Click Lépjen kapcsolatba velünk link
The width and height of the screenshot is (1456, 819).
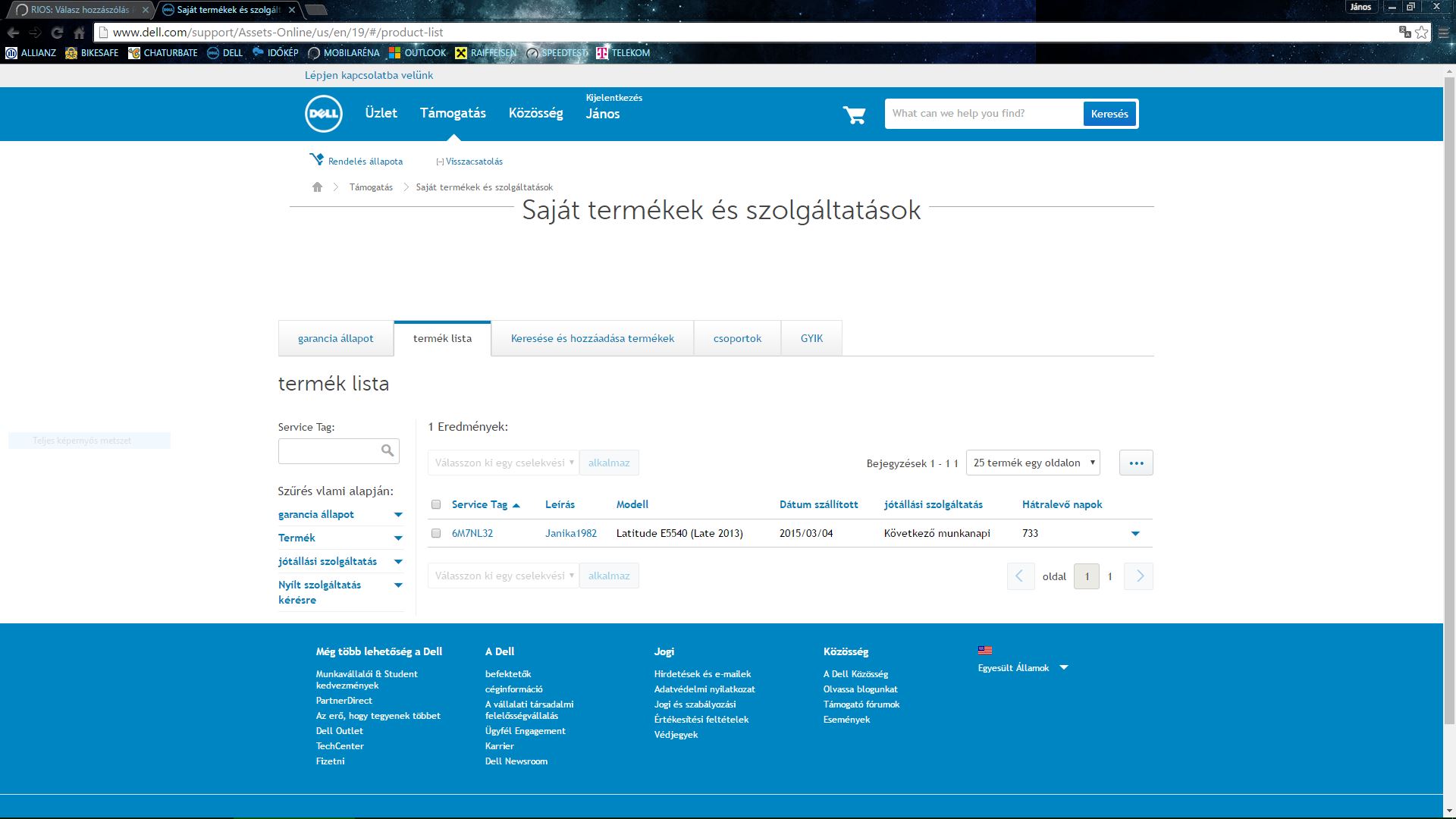tap(369, 75)
